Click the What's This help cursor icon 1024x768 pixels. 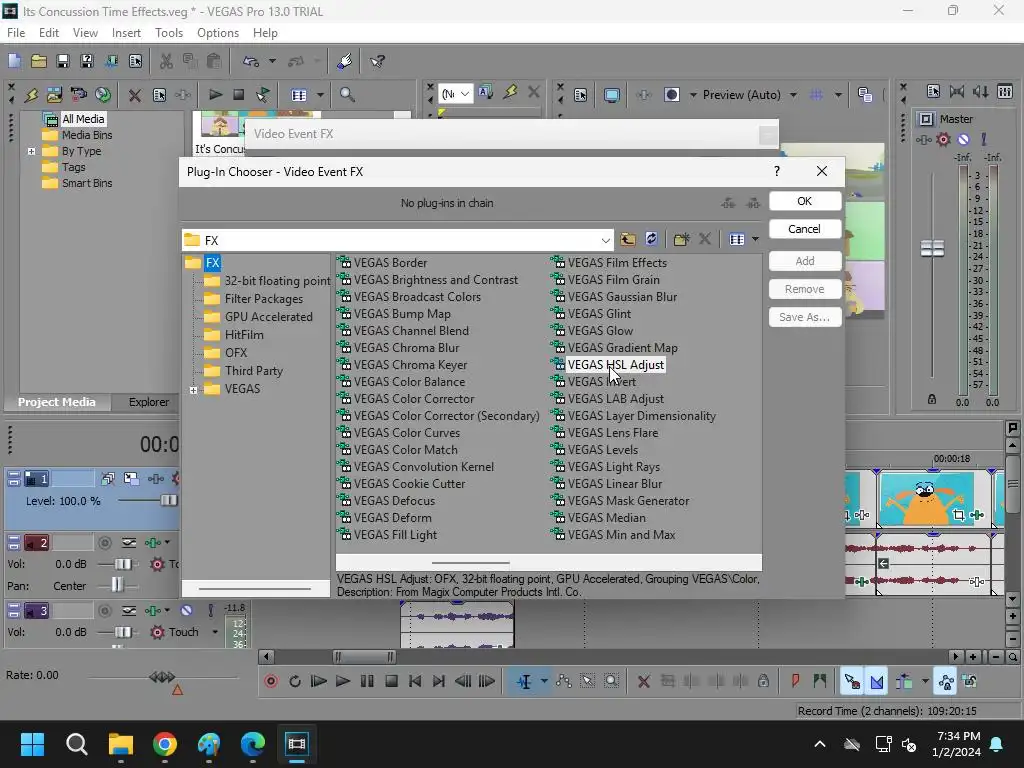point(377,61)
